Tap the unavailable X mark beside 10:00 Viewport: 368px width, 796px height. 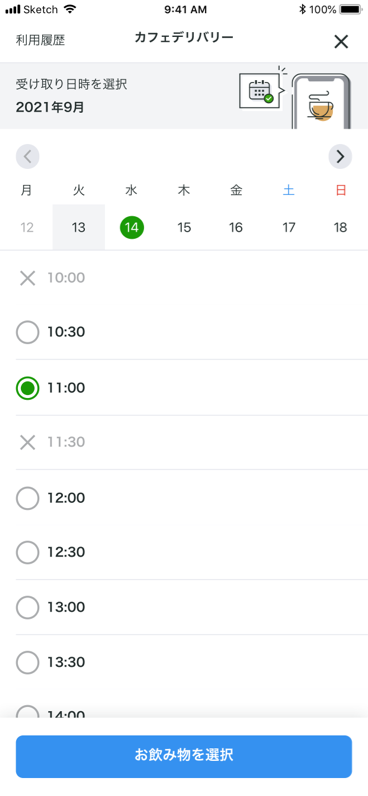(x=27, y=278)
